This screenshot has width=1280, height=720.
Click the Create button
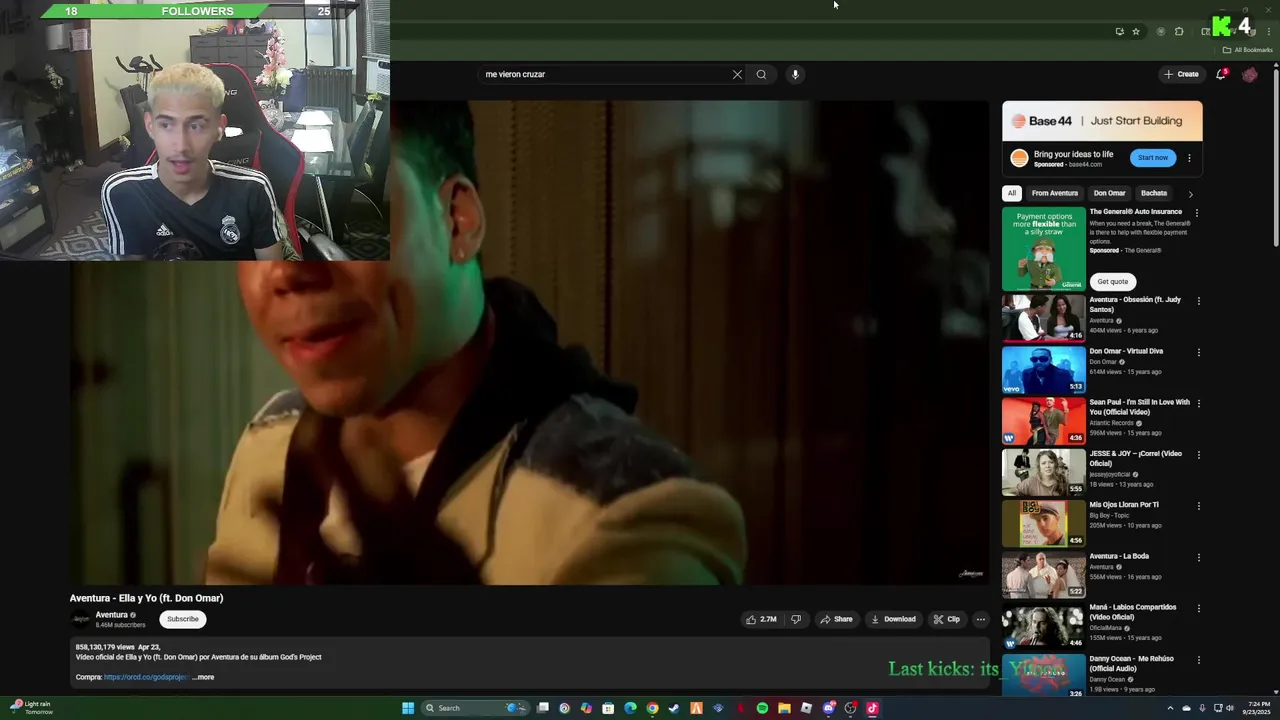point(1181,74)
